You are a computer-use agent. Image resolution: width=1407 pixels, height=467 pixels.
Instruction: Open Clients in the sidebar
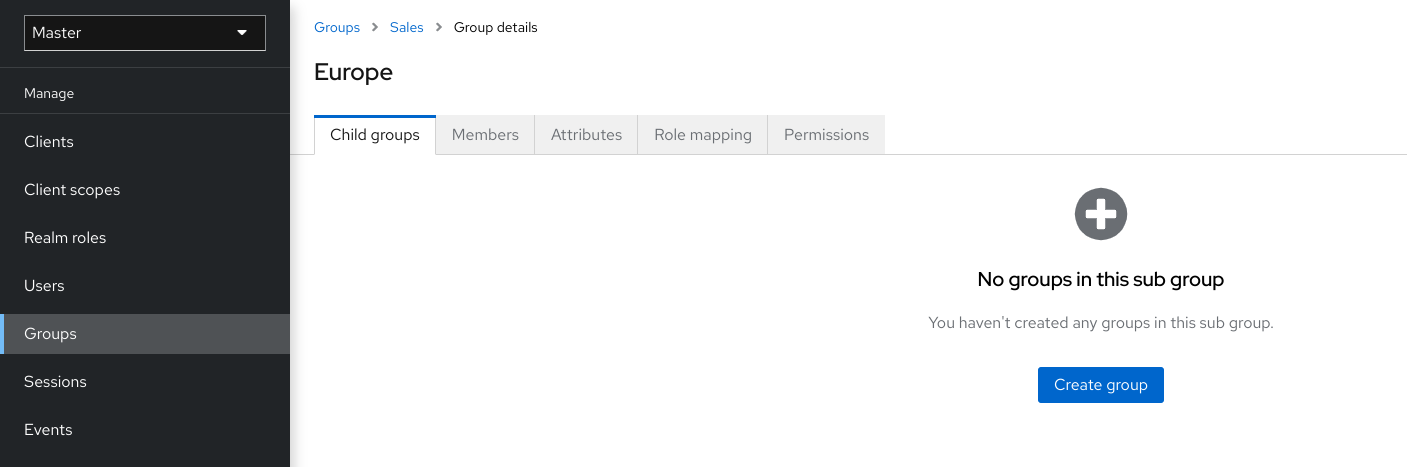tap(49, 142)
